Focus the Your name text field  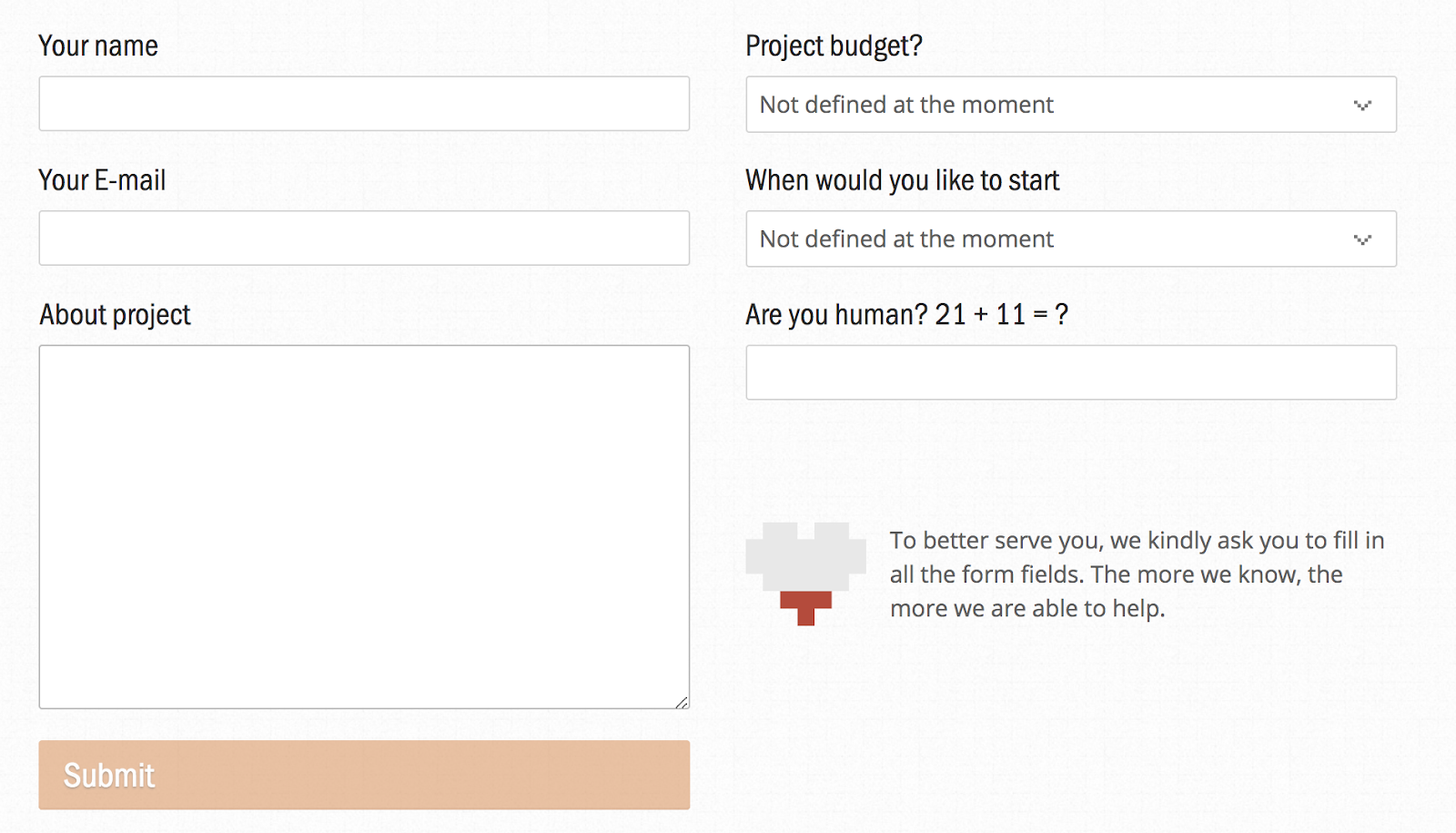click(x=364, y=104)
